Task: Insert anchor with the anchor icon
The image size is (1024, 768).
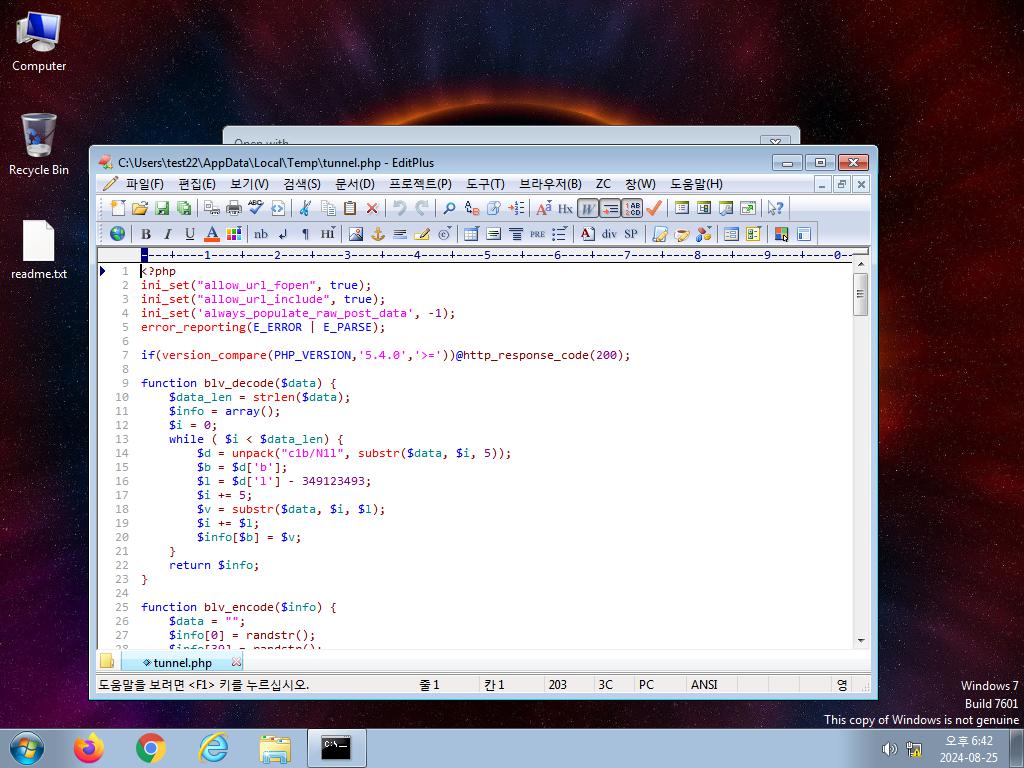Action: (378, 233)
